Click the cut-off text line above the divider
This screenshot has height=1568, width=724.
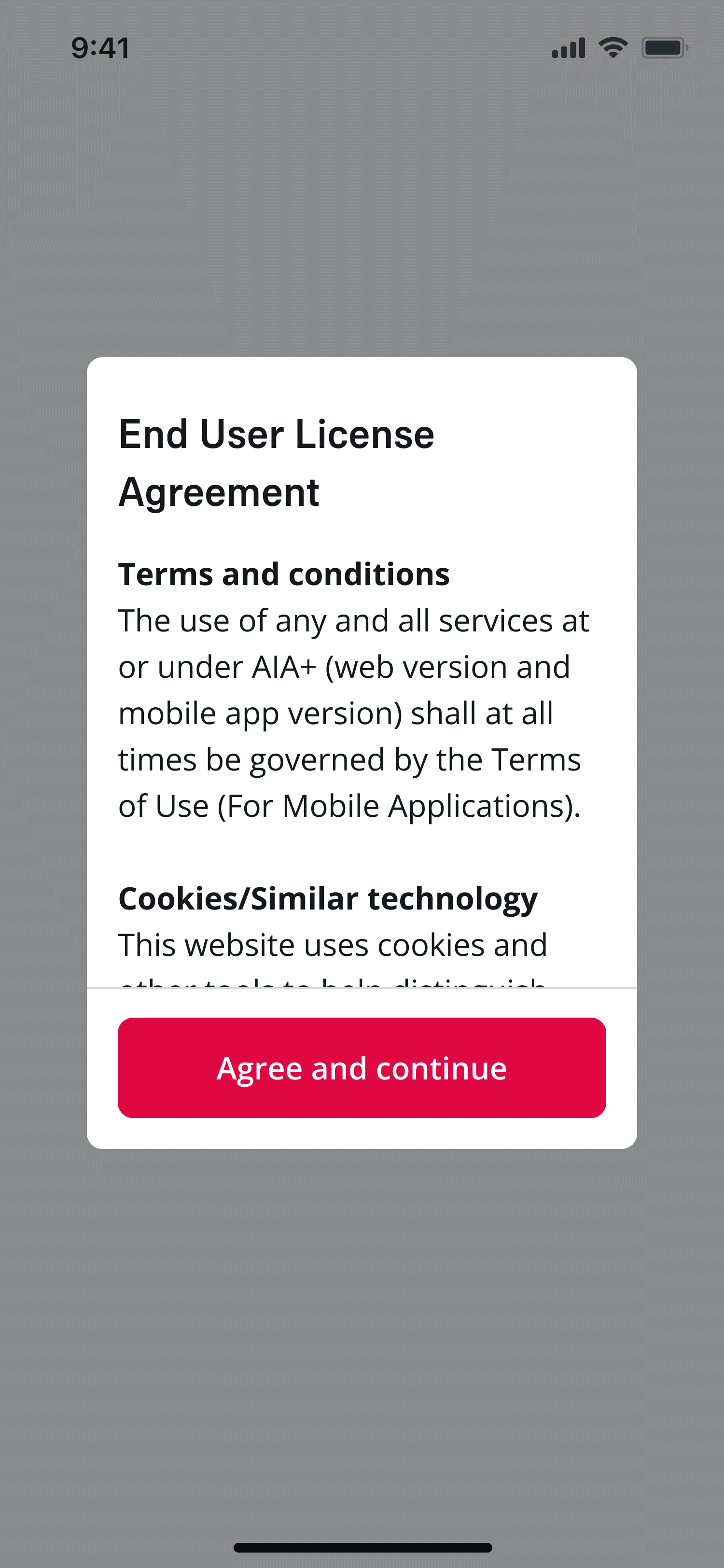point(332,980)
